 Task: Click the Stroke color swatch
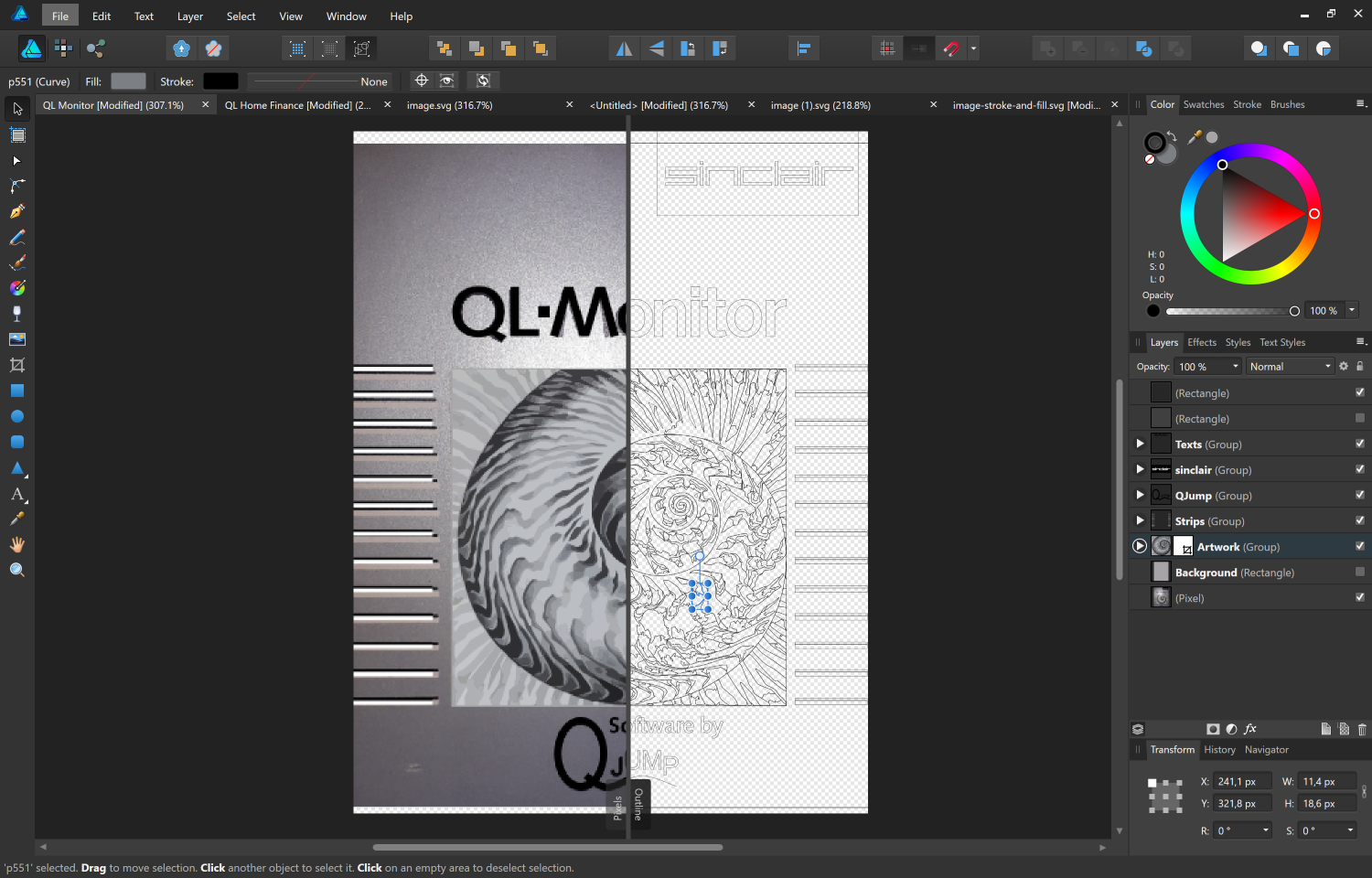click(220, 81)
